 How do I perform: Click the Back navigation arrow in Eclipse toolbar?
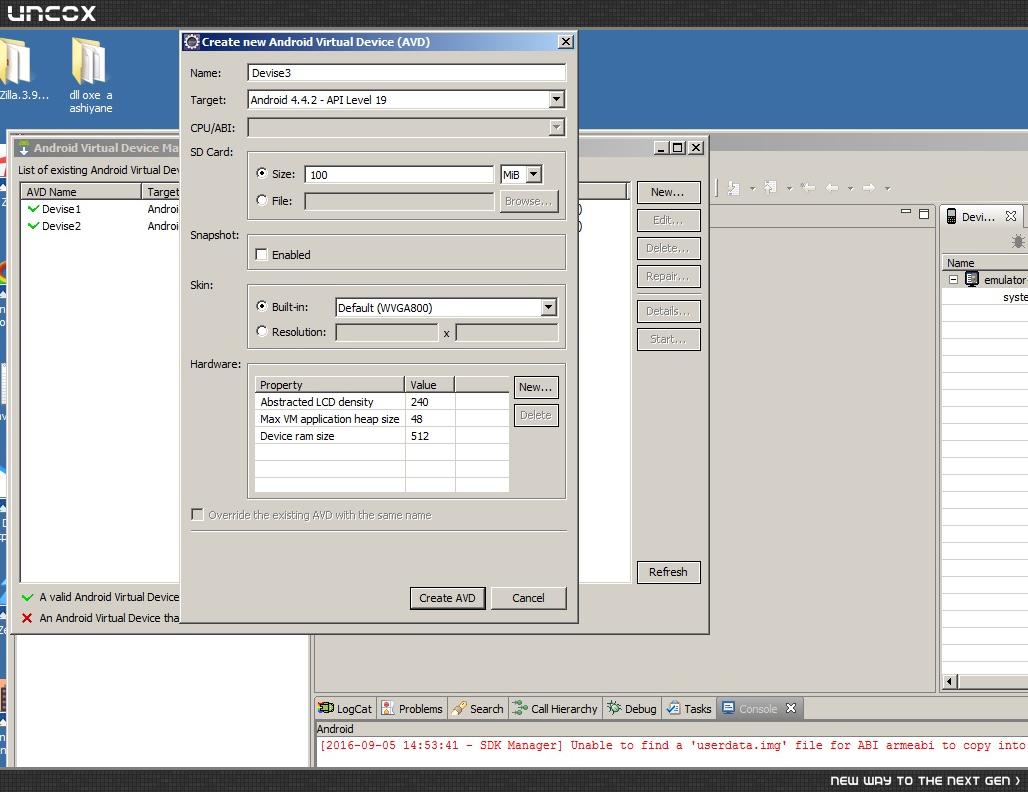(x=832, y=188)
